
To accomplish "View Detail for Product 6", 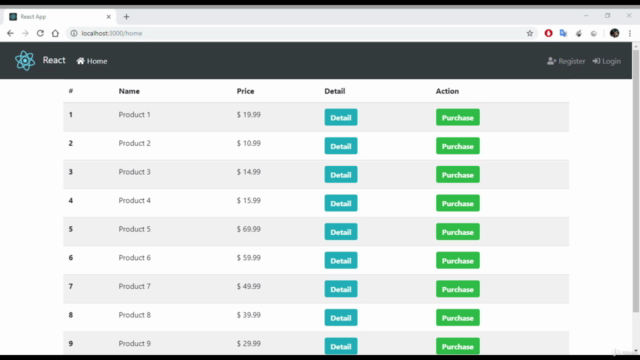I will click(341, 260).
